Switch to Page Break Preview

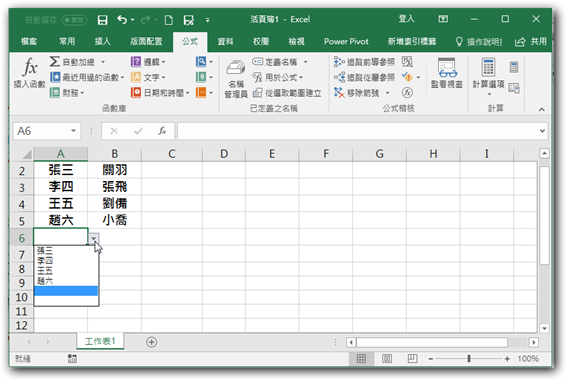[412, 359]
